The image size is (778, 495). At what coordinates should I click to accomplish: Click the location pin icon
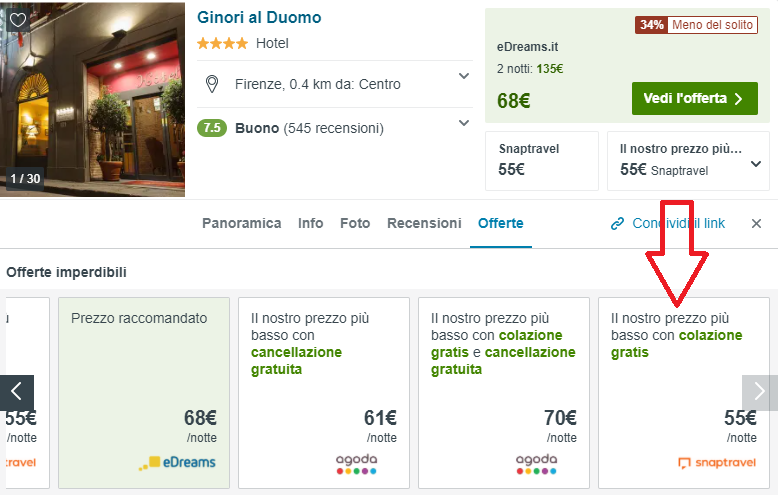[x=211, y=84]
